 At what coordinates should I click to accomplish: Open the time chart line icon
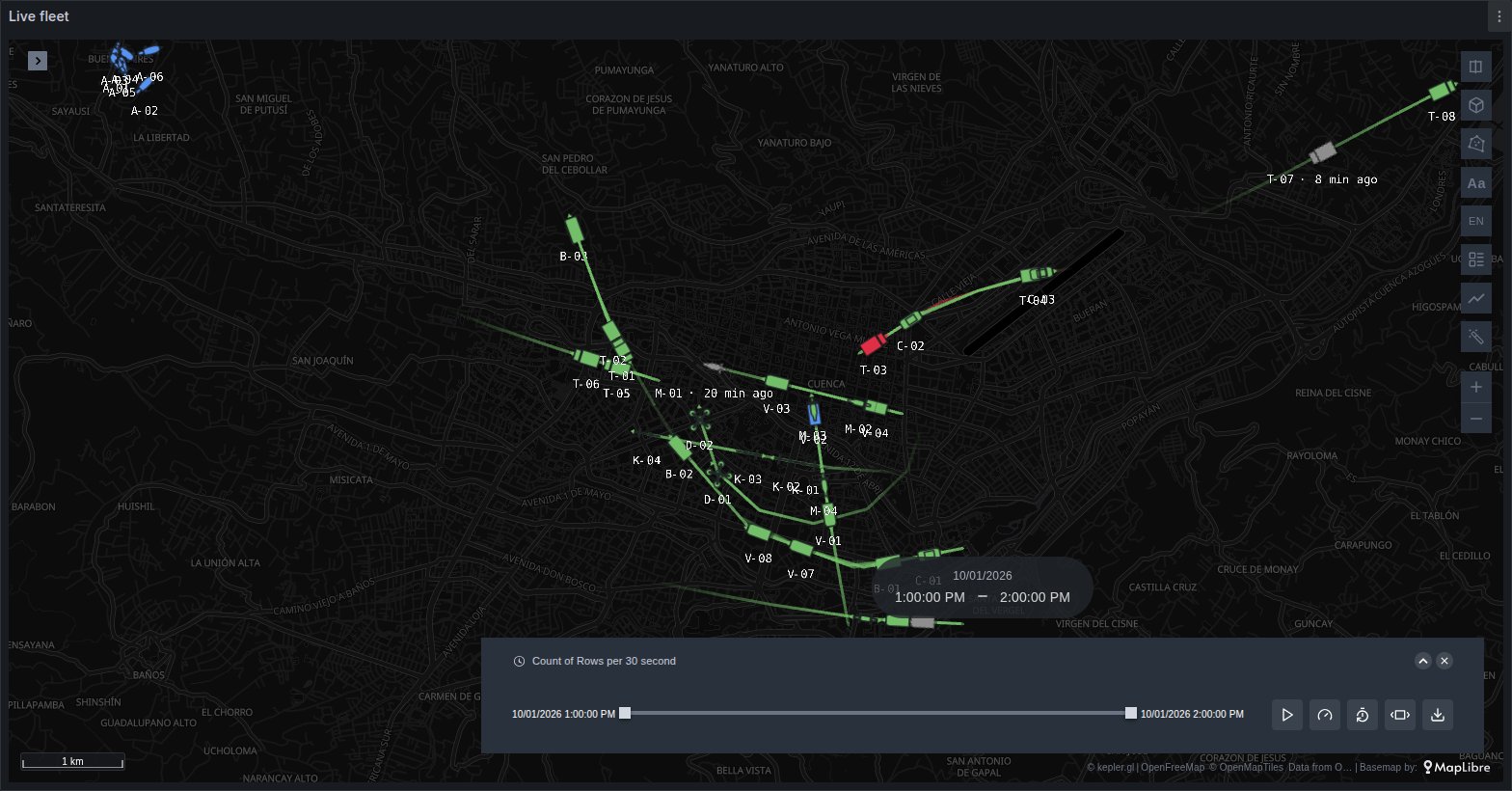click(x=1475, y=298)
